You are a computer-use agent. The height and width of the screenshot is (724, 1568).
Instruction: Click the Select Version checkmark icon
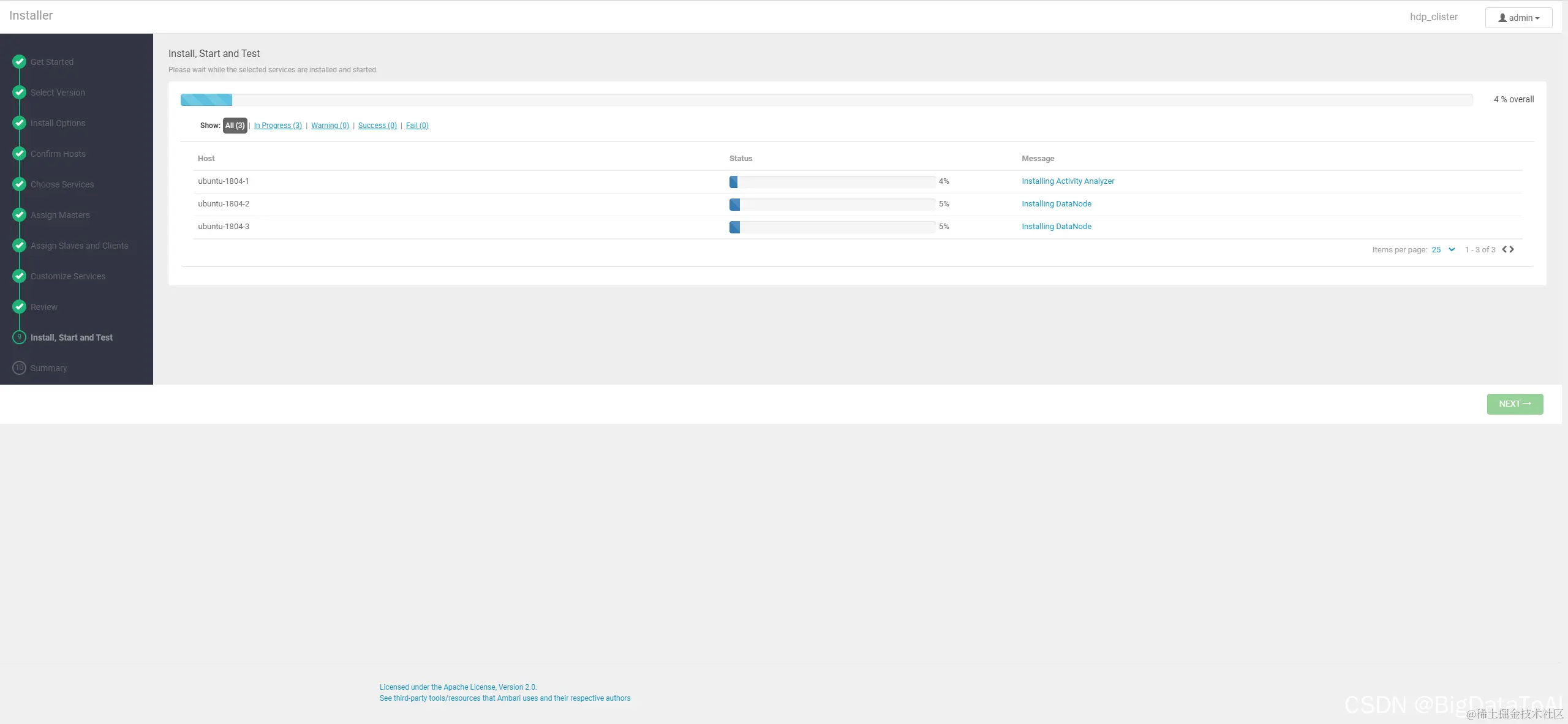tap(19, 92)
